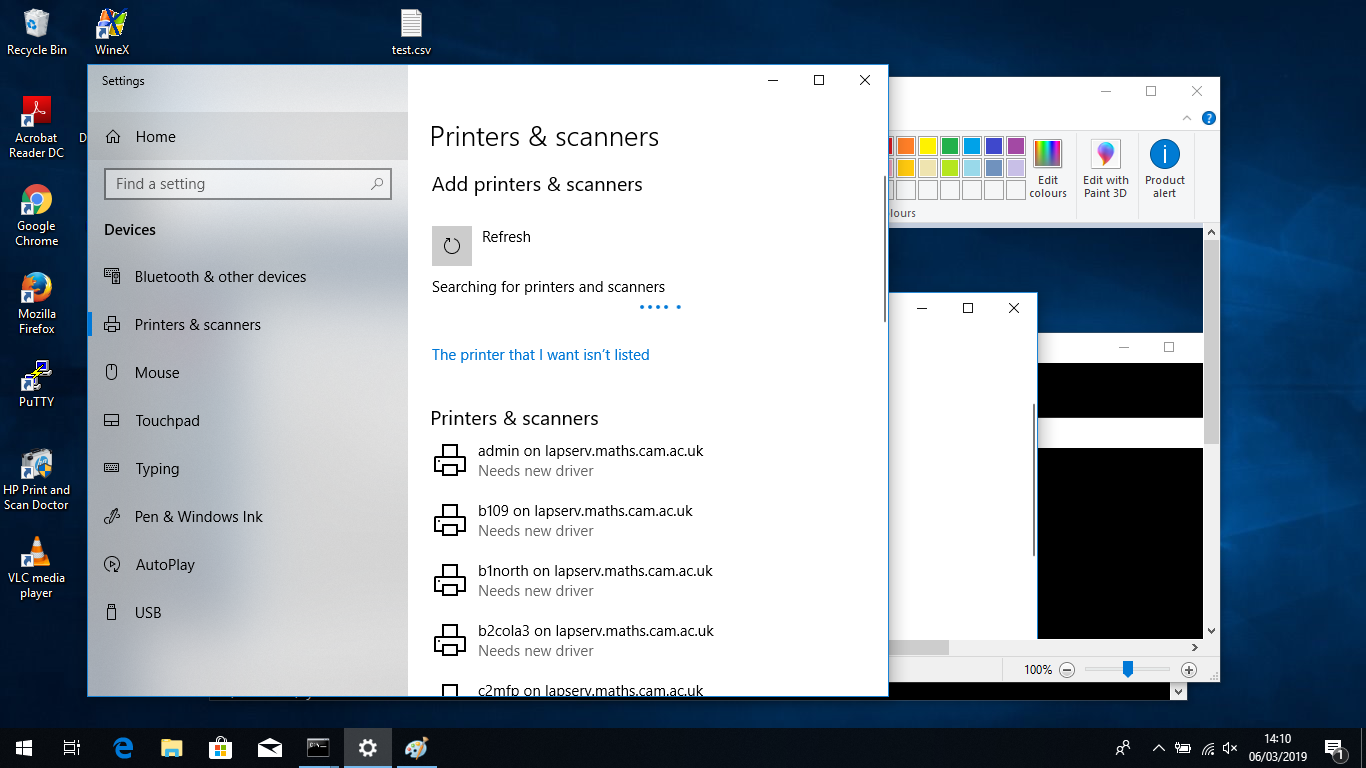1366x768 pixels.
Task: Select the VLC media player desktop icon
Action: click(x=37, y=567)
